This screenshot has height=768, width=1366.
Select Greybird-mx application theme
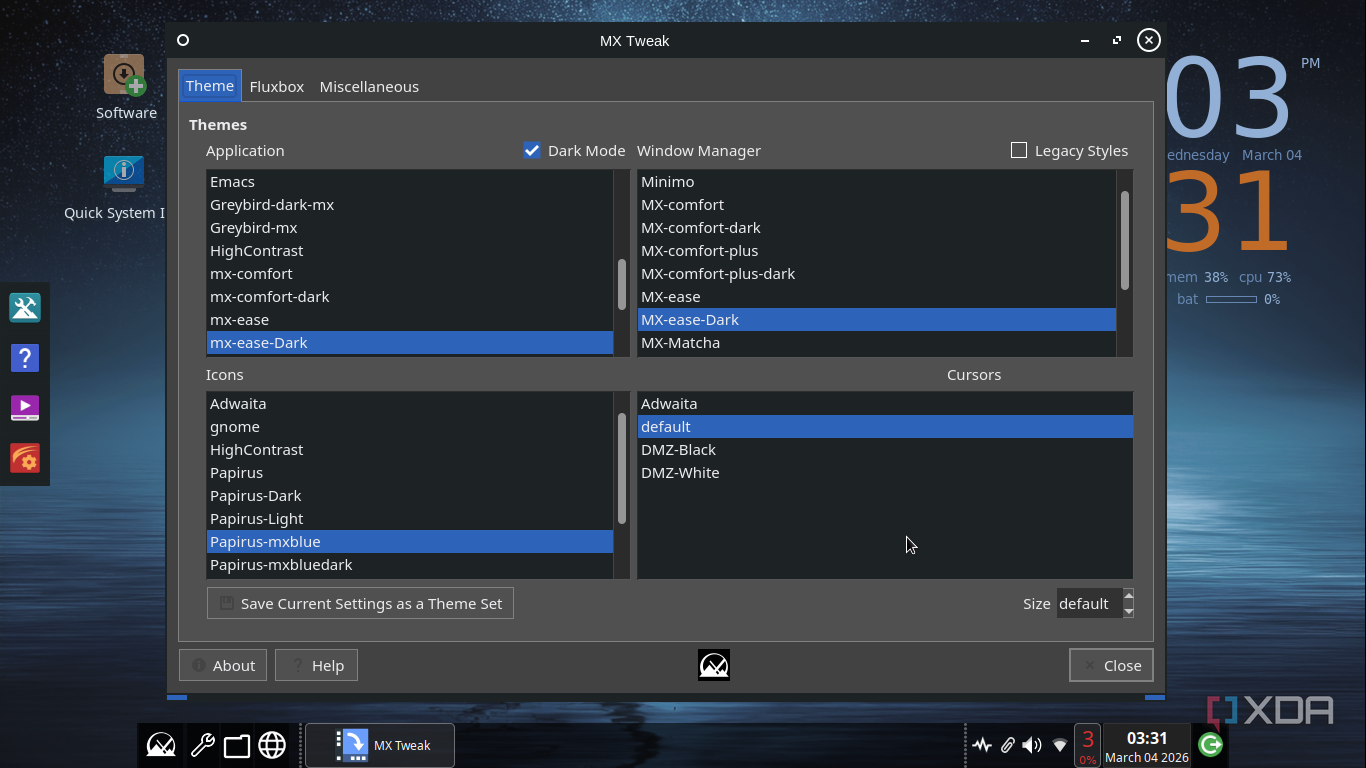[410, 228]
